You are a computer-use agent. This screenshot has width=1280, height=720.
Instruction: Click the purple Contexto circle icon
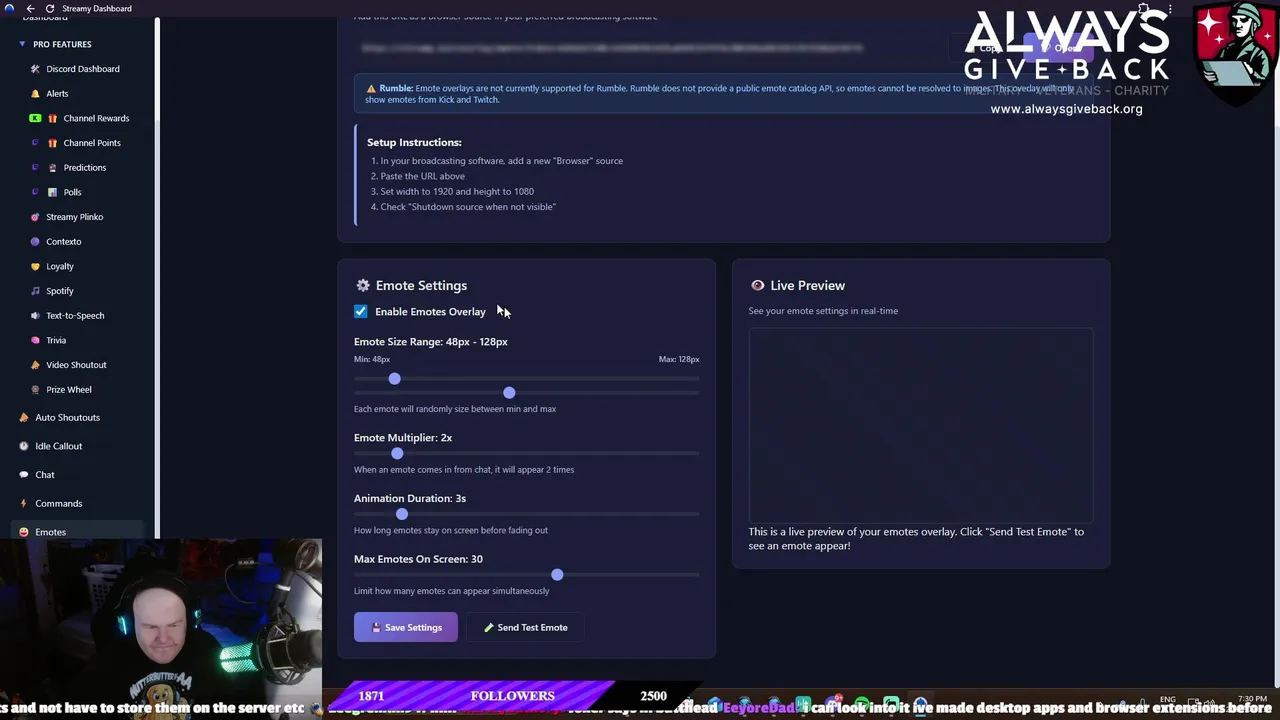tap(36, 242)
